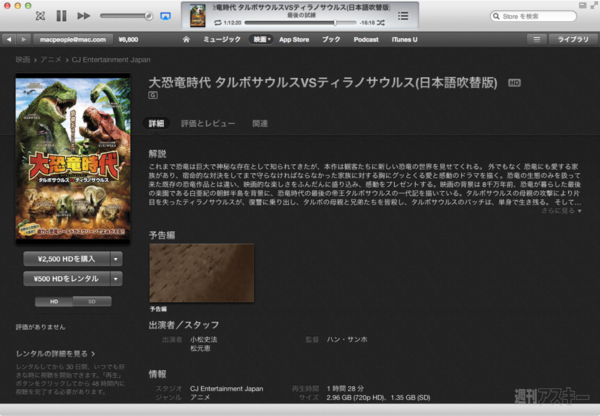The image size is (600, 416).
Task: Click Store search field
Action: (533, 16)
